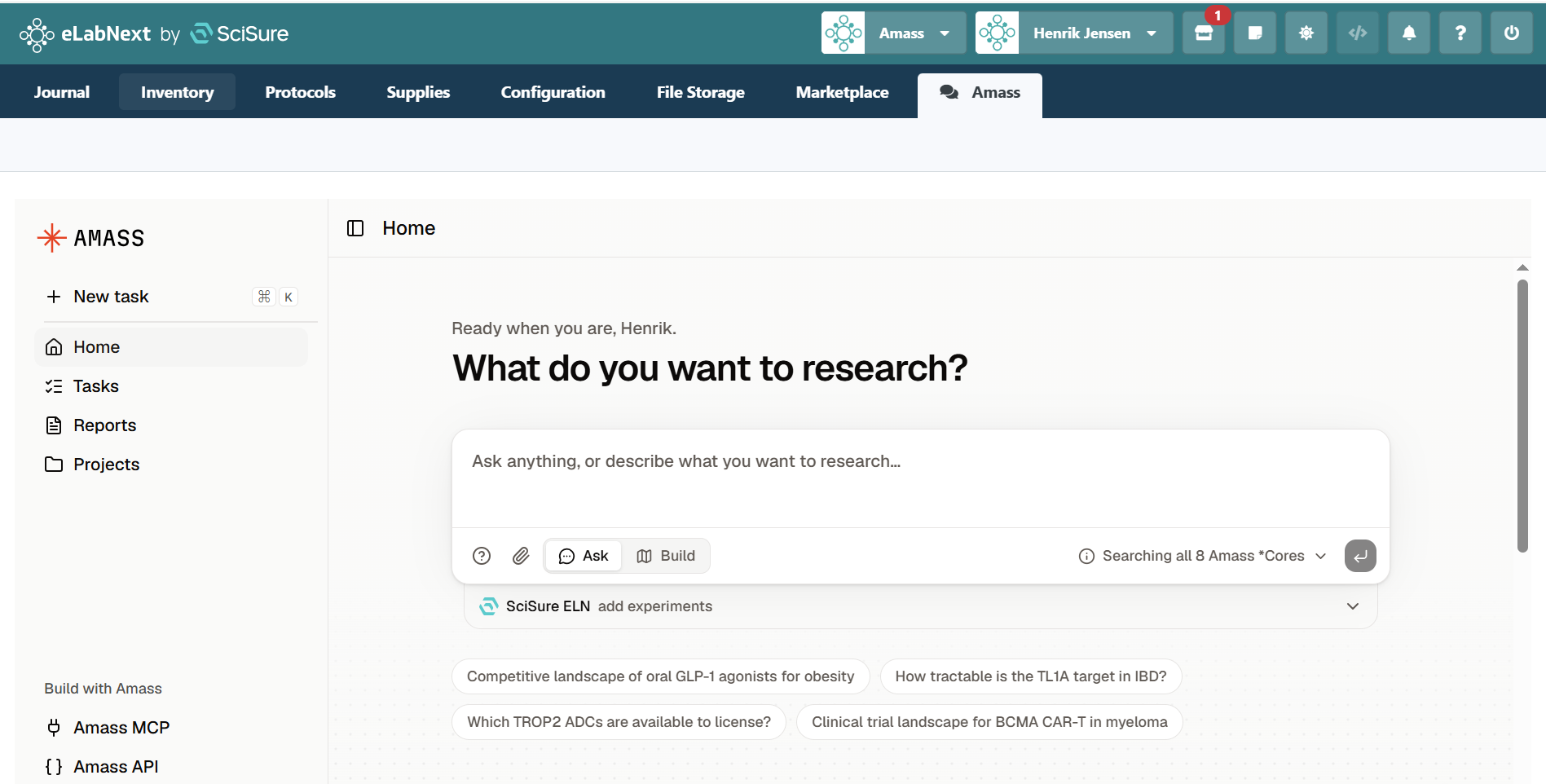Choose the TL1A target in IBD suggestion
Screen dimensions: 1546x784
(1031, 676)
